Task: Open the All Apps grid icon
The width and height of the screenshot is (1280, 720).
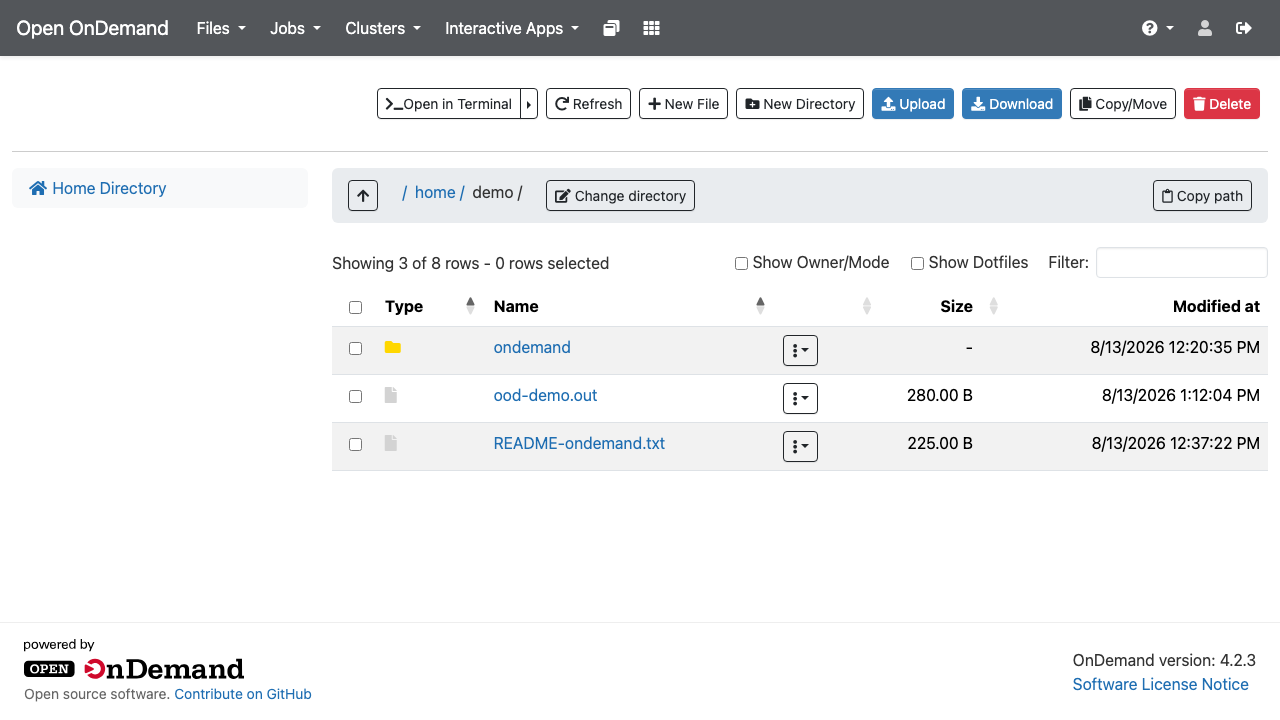Action: (651, 28)
